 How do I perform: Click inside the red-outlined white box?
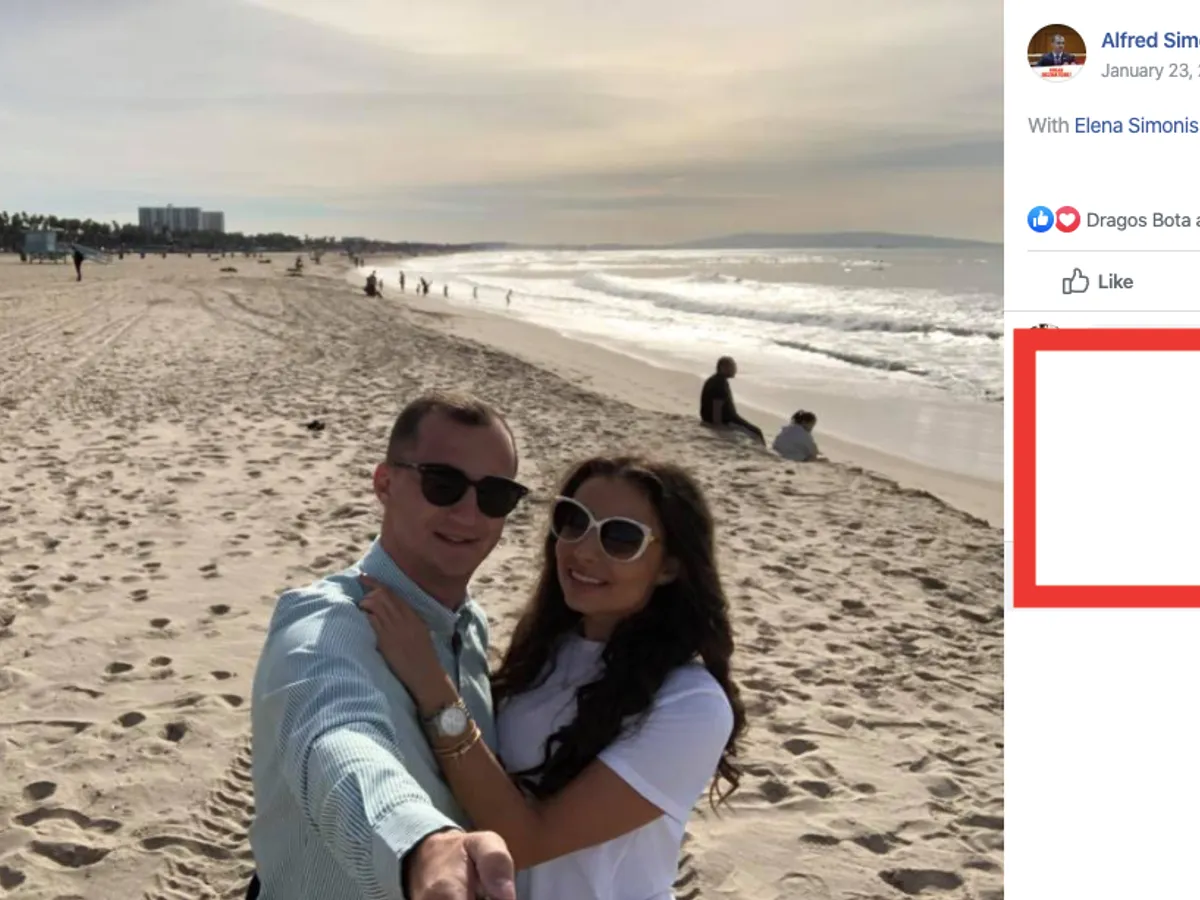[1117, 467]
